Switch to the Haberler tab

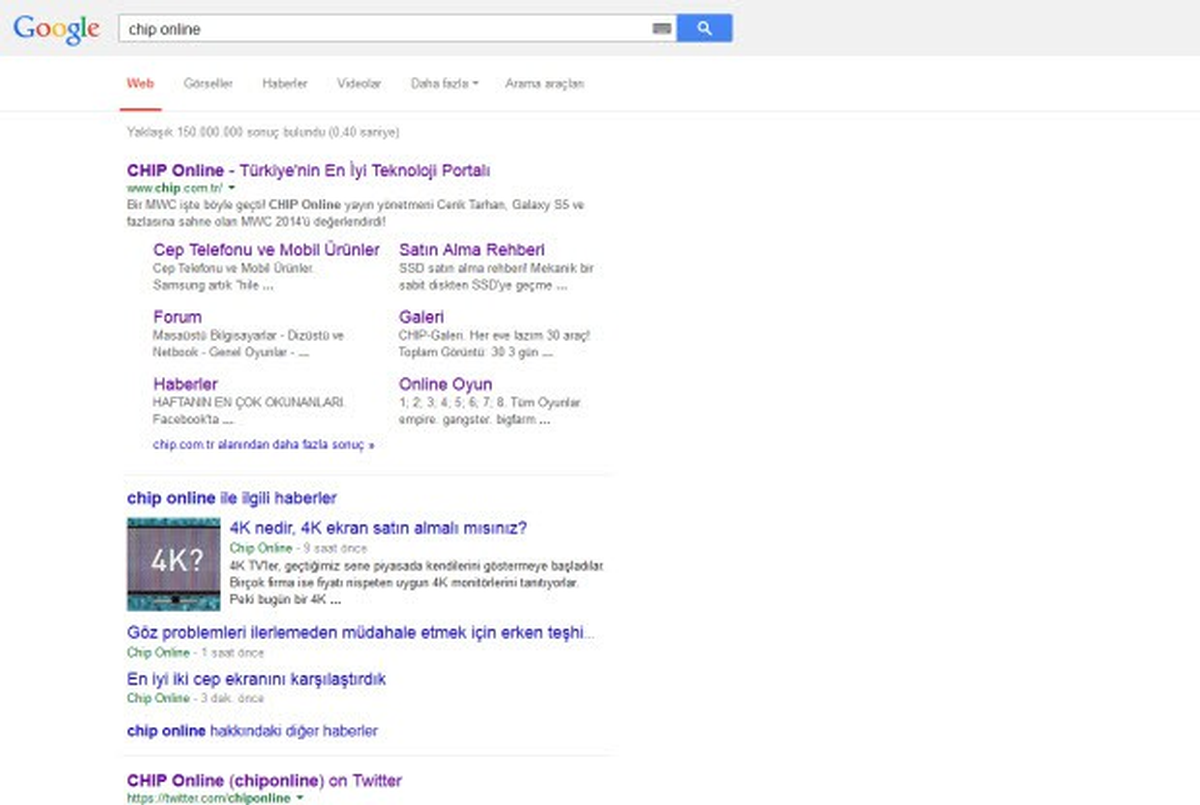(285, 84)
